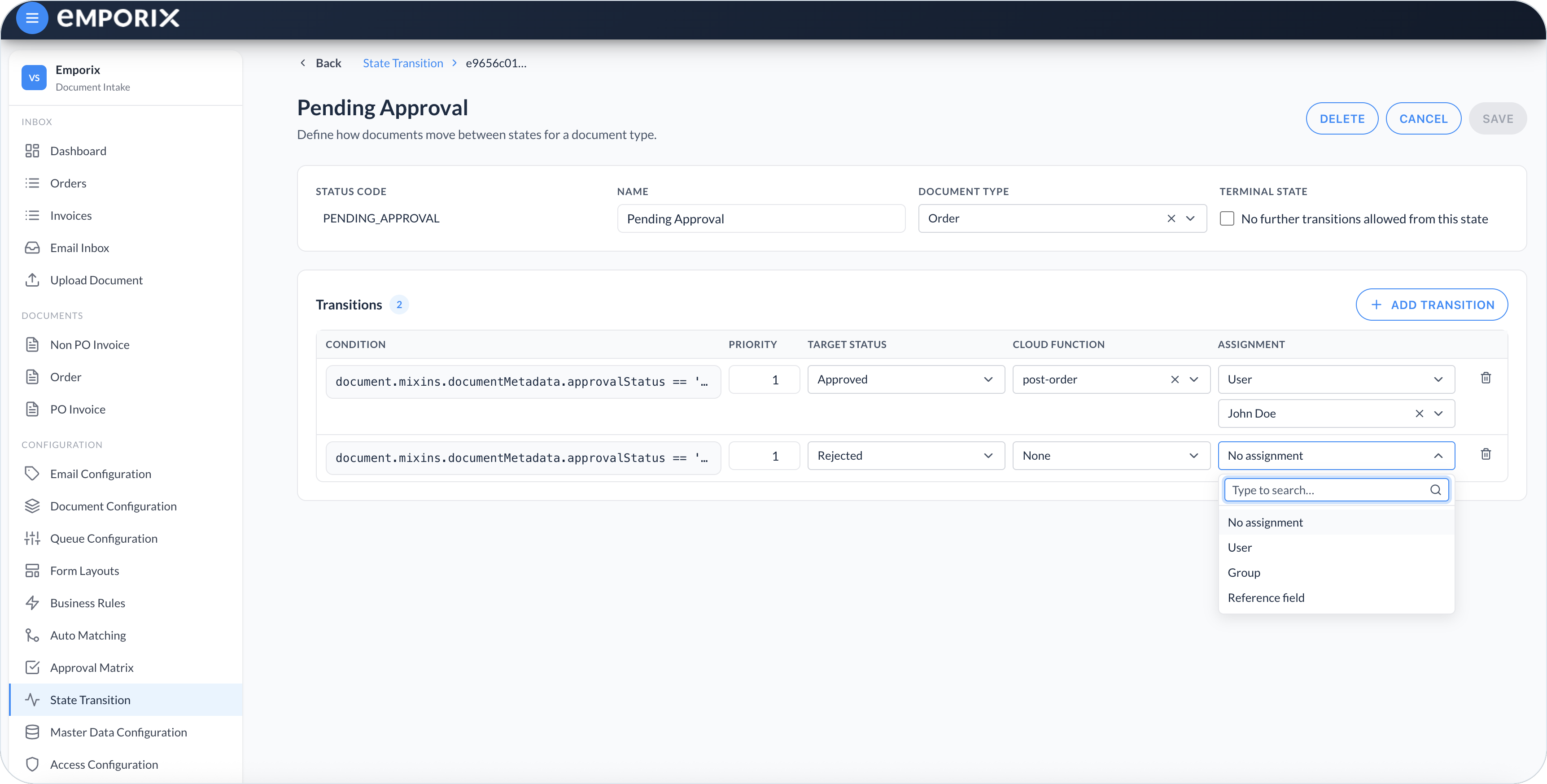
Task: Click the Upload Document arrow icon
Action: point(32,280)
